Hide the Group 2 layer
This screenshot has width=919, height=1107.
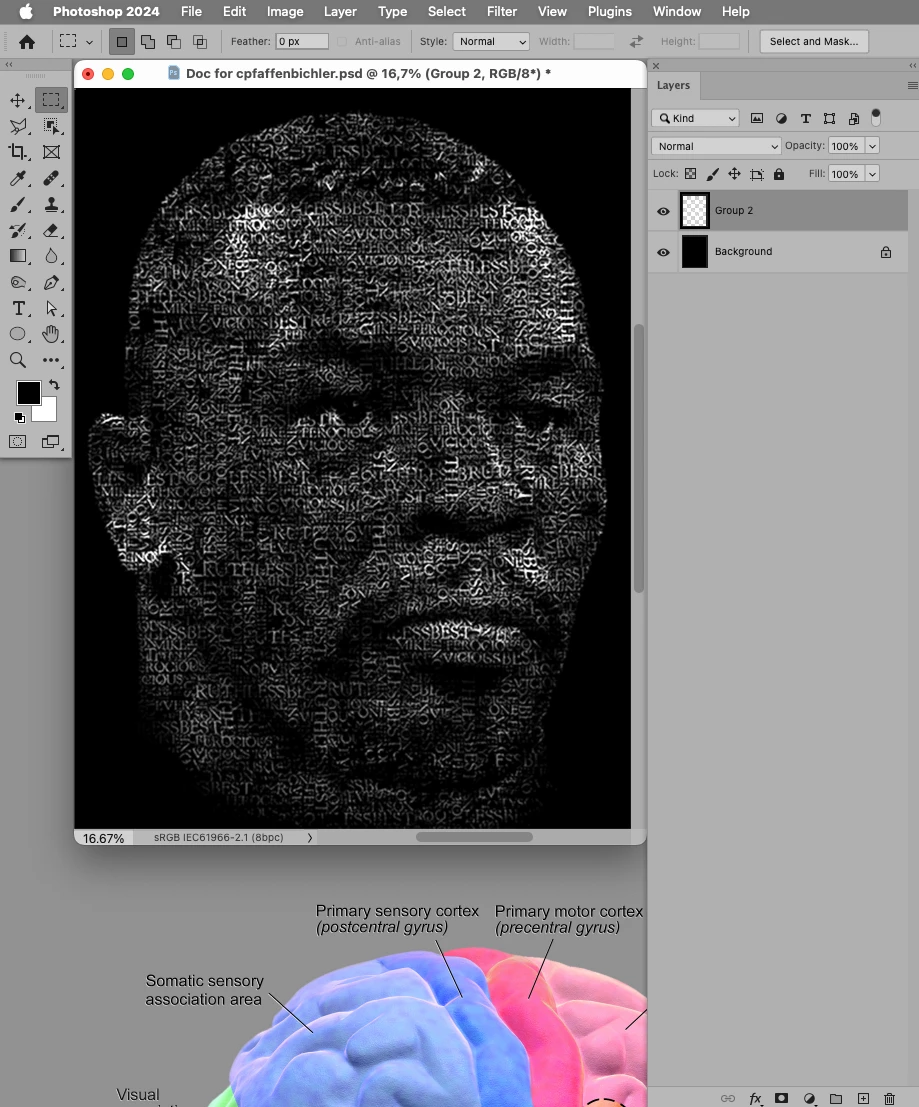tap(663, 211)
